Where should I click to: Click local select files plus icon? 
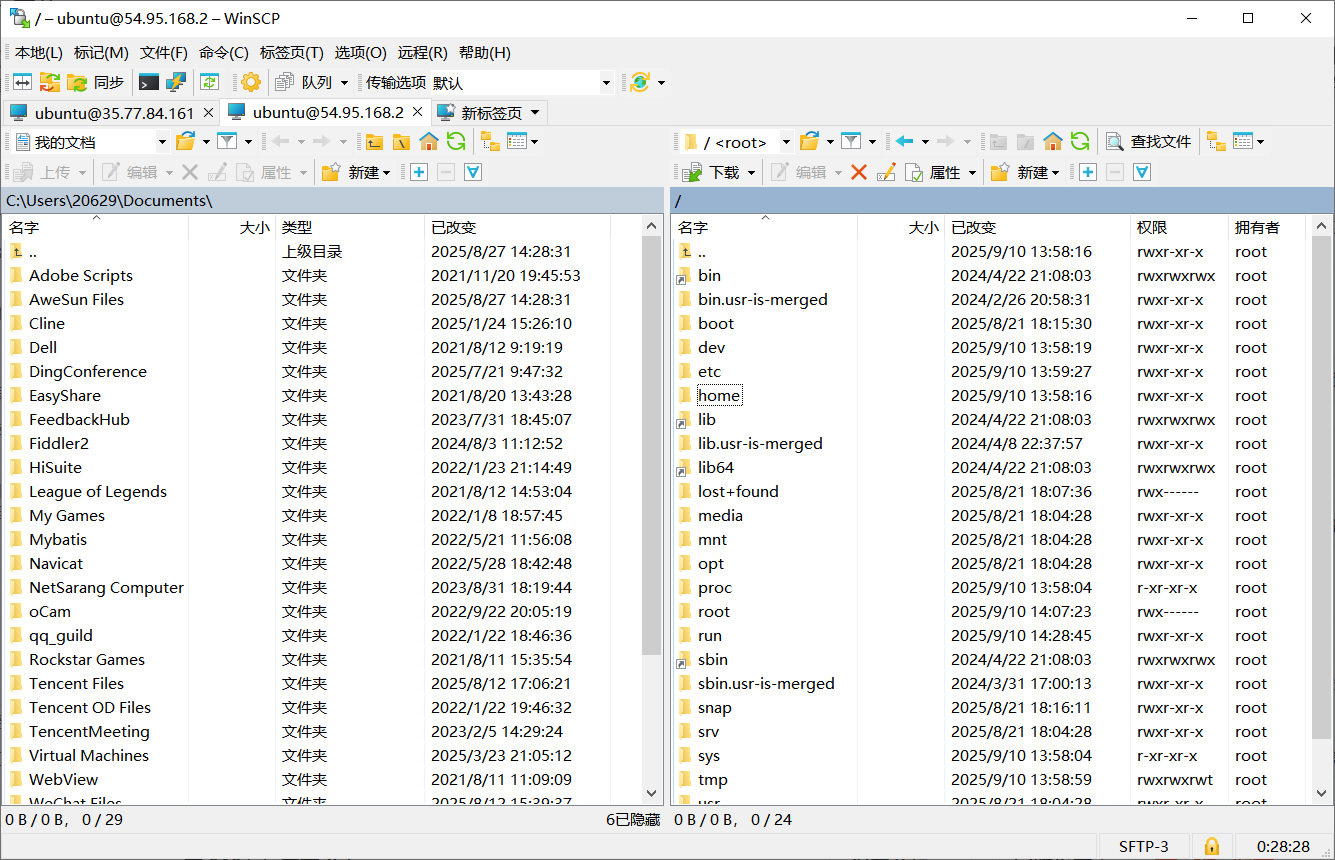click(x=419, y=172)
